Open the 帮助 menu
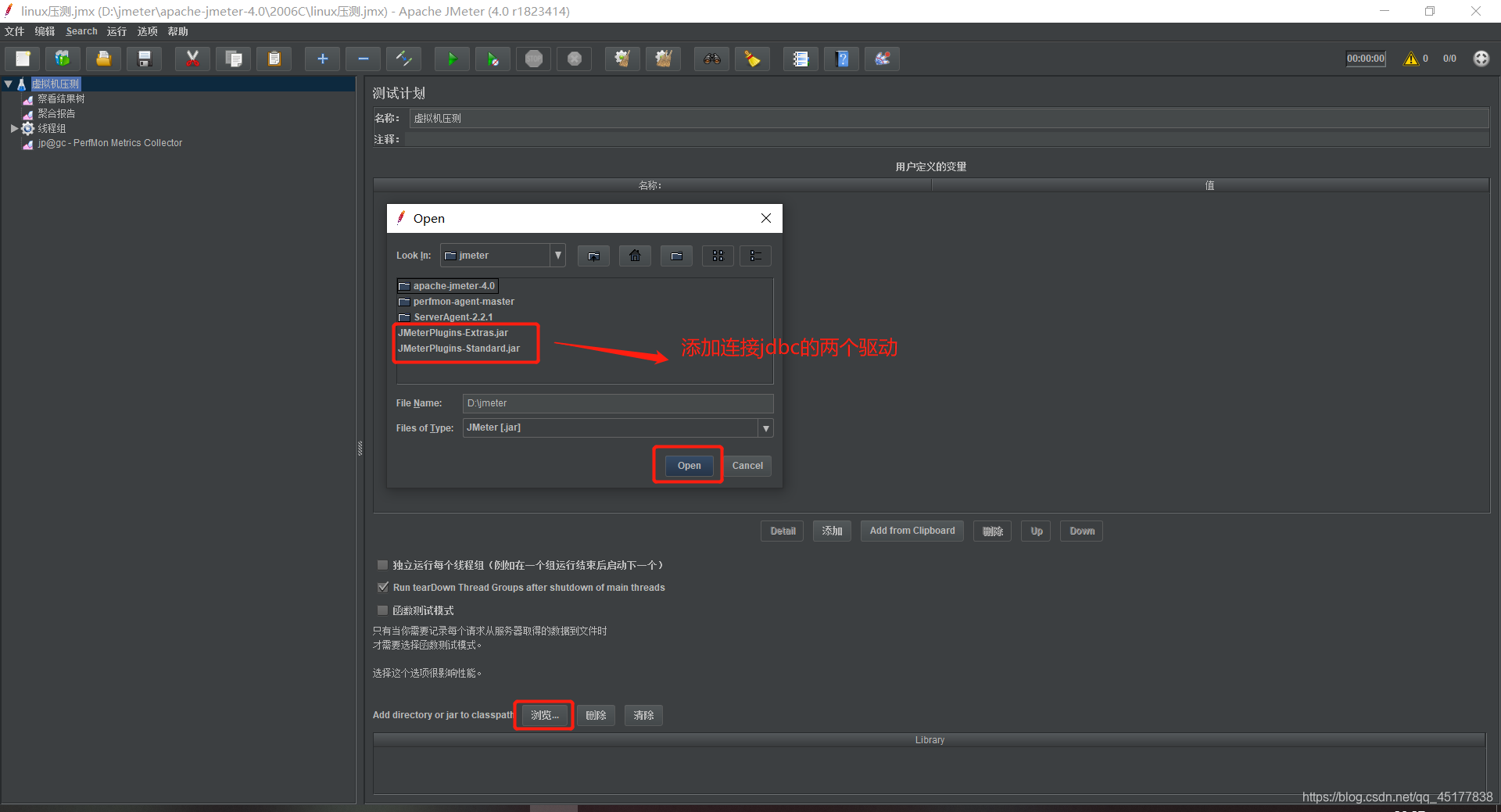The image size is (1501, 812). (x=178, y=31)
